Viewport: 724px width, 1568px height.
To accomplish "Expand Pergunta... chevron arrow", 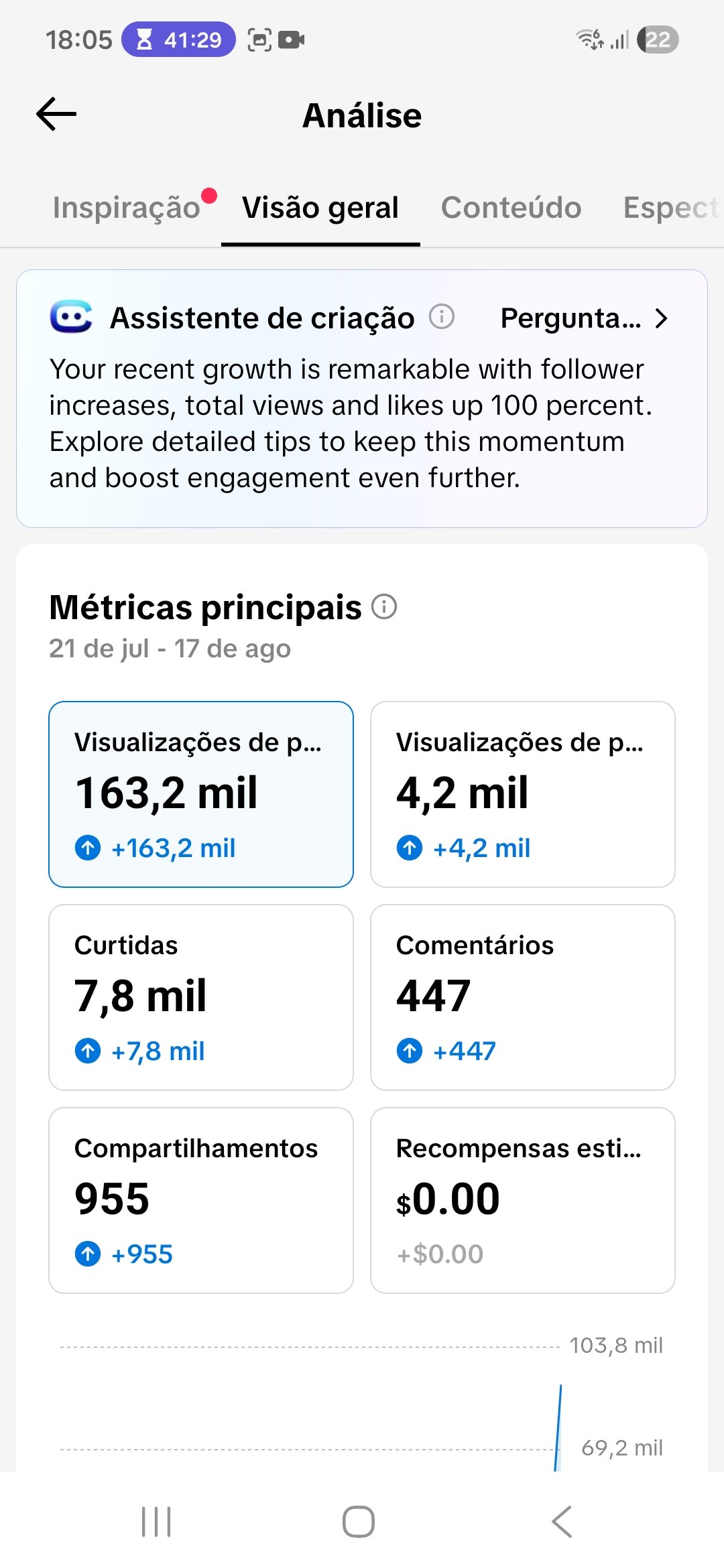I will click(x=661, y=318).
